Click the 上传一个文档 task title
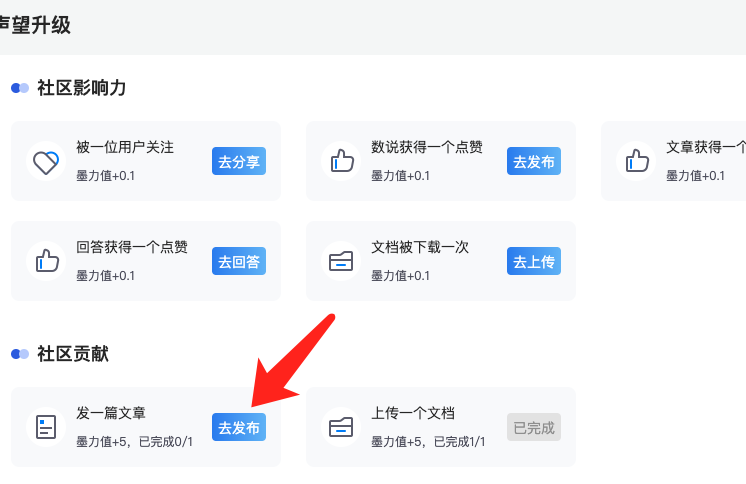Screen dimensions: 746x484 tap(413, 413)
